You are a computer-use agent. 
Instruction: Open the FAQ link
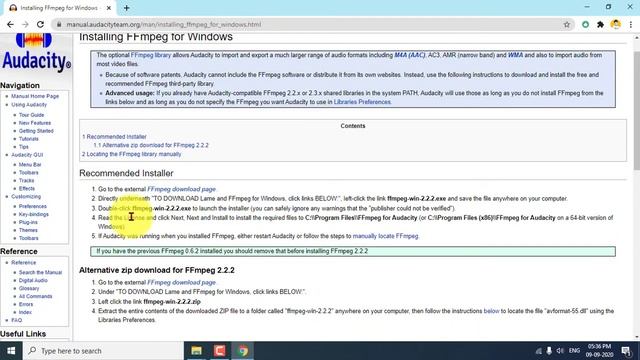click(17, 320)
